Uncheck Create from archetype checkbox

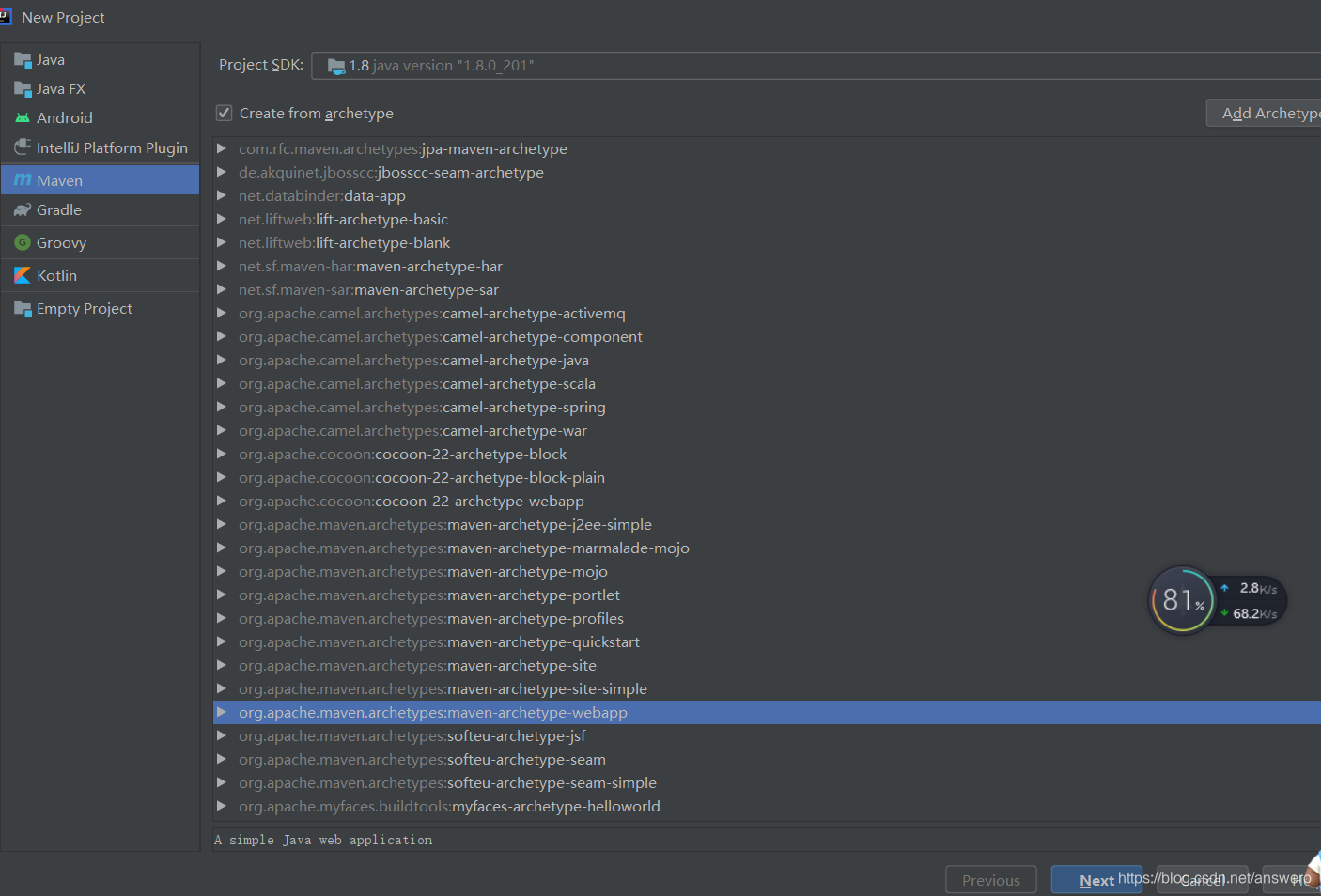tap(224, 113)
